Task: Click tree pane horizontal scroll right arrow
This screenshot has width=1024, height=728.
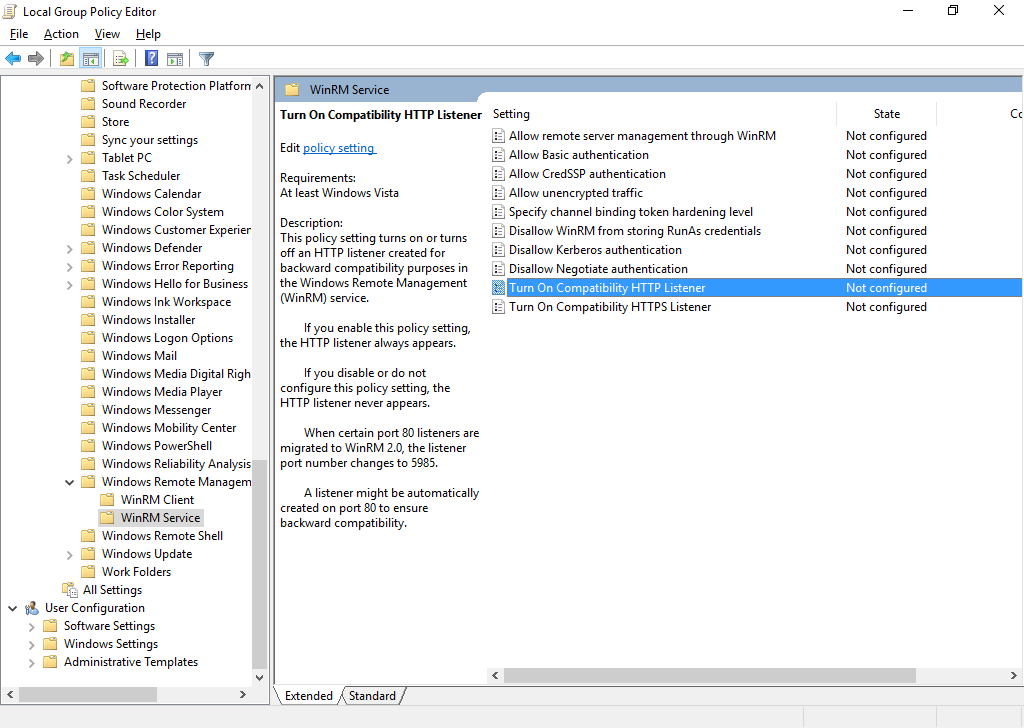Action: [242, 694]
